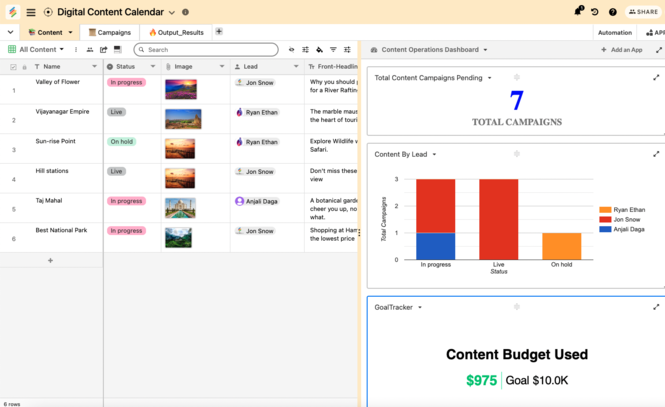Click Add an App button

pos(621,49)
